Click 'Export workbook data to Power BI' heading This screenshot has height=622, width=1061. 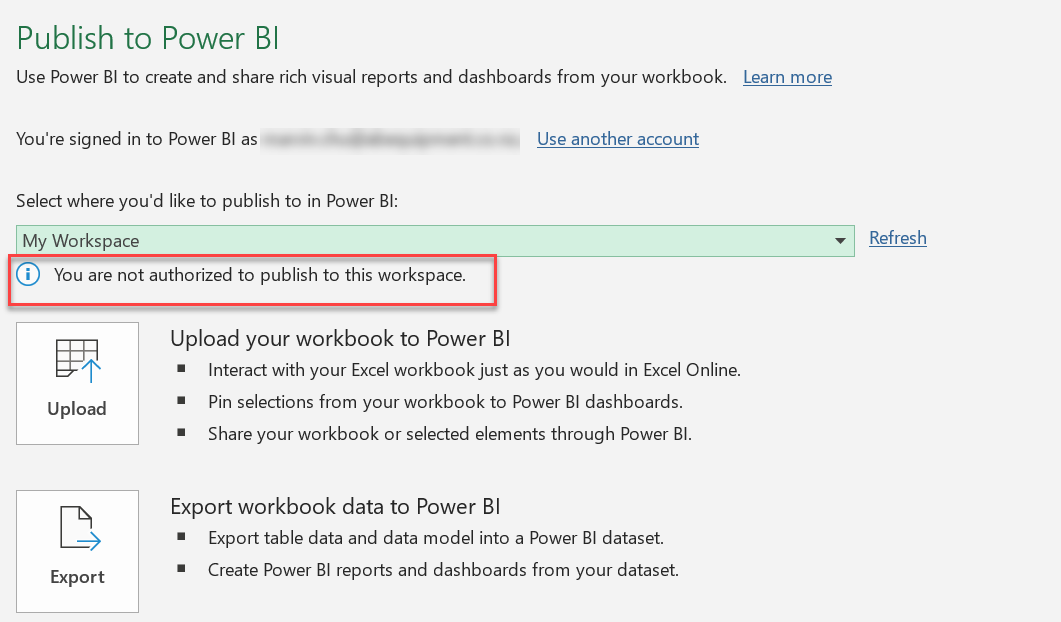coord(335,506)
